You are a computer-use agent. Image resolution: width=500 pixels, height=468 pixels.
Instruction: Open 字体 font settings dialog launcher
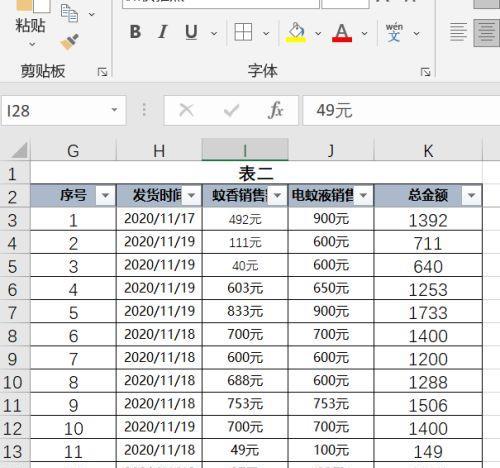pos(425,72)
